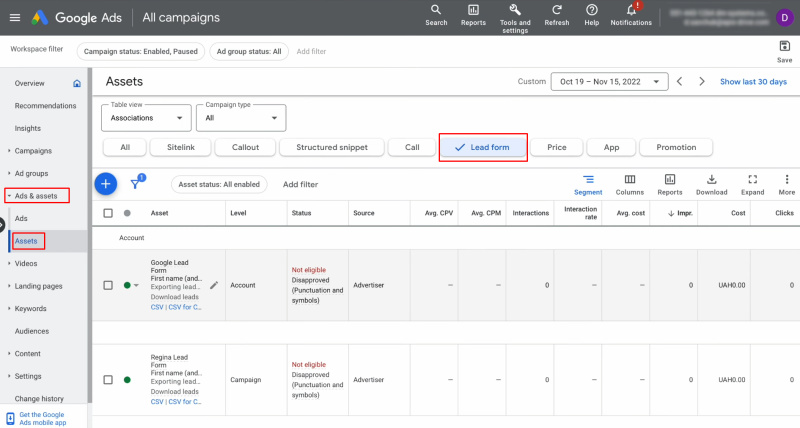Edit the Google Lead Form asset pencil
The width and height of the screenshot is (800, 428).
(214, 285)
